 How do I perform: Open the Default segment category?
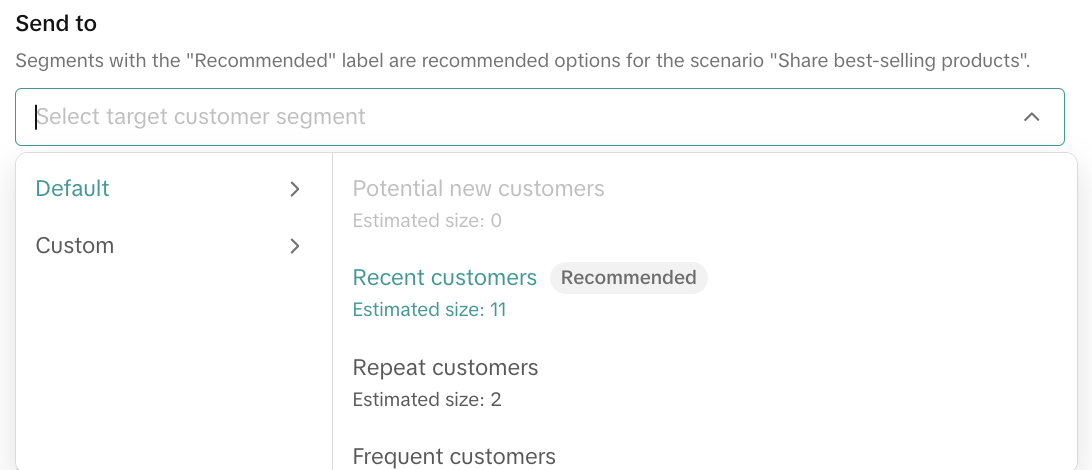tap(73, 189)
